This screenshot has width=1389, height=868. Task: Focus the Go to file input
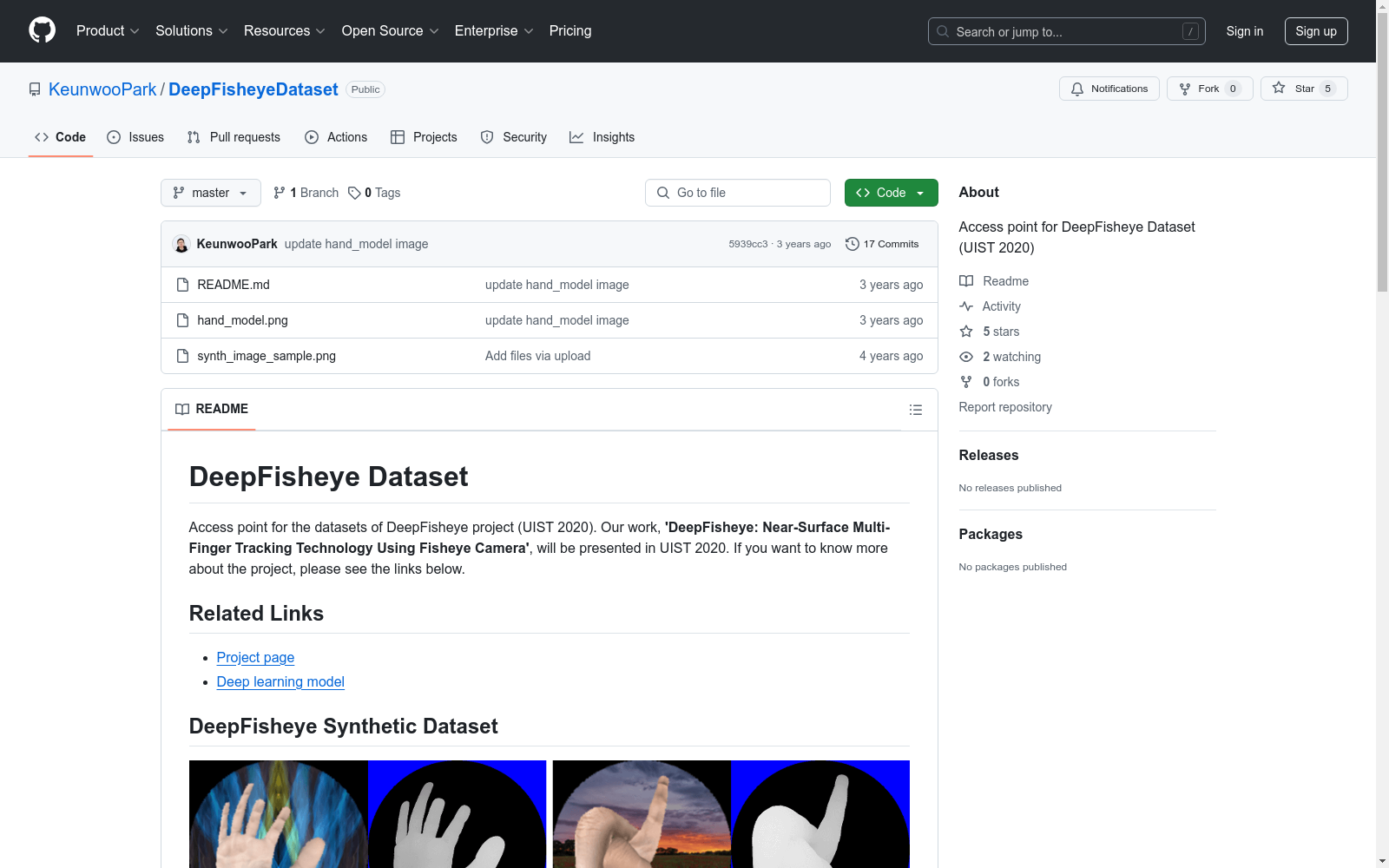(x=738, y=193)
